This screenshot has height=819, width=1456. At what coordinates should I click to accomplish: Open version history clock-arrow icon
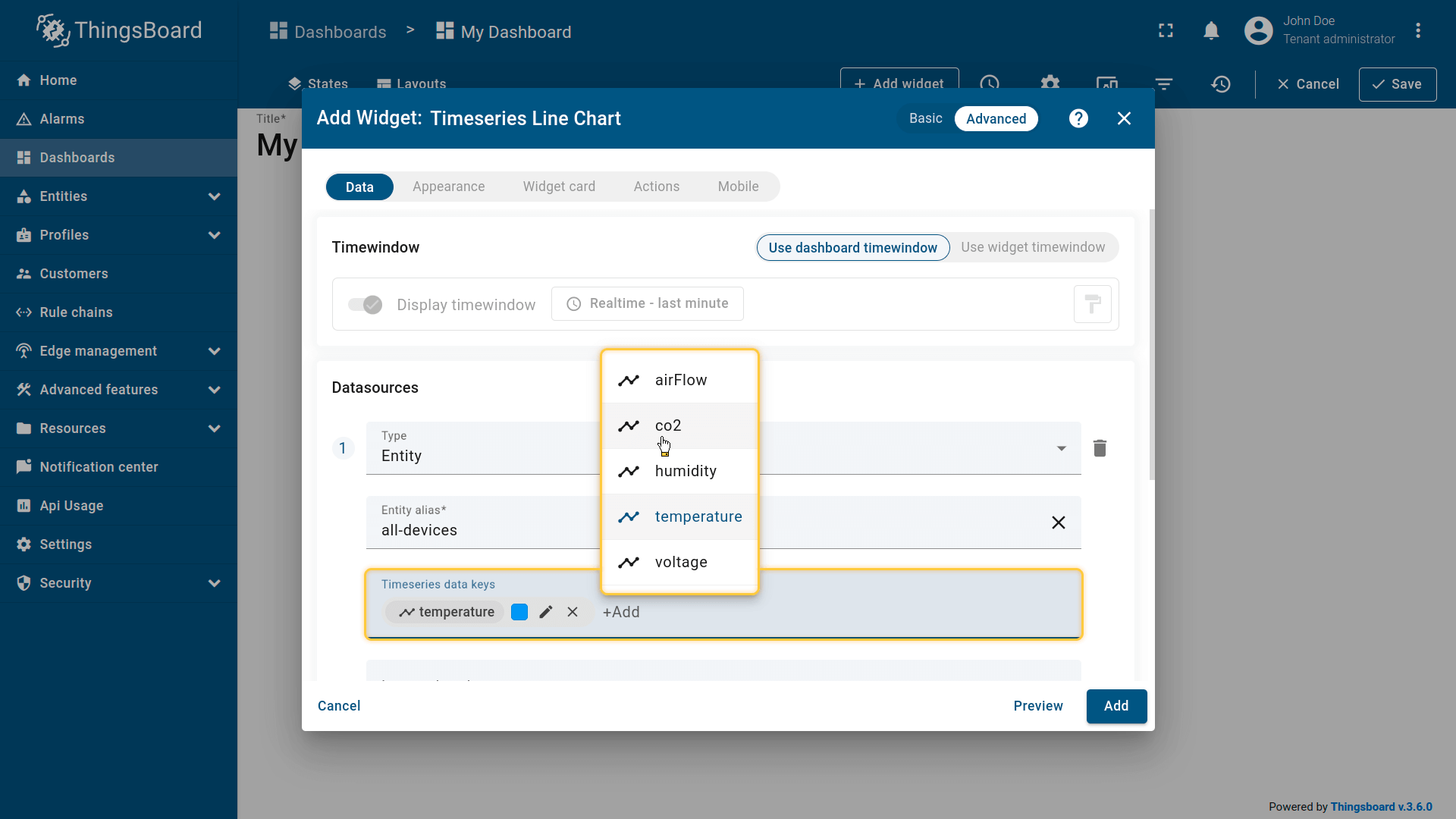(x=1220, y=84)
